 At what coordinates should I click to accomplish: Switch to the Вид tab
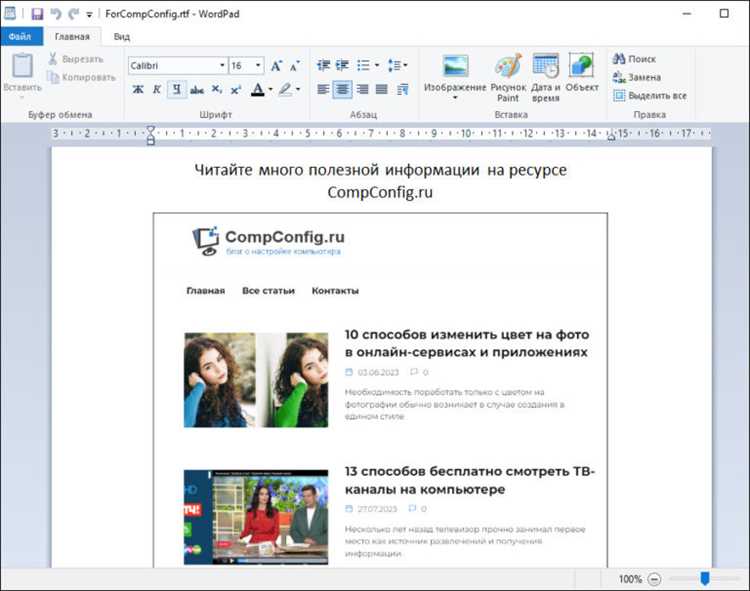point(122,37)
